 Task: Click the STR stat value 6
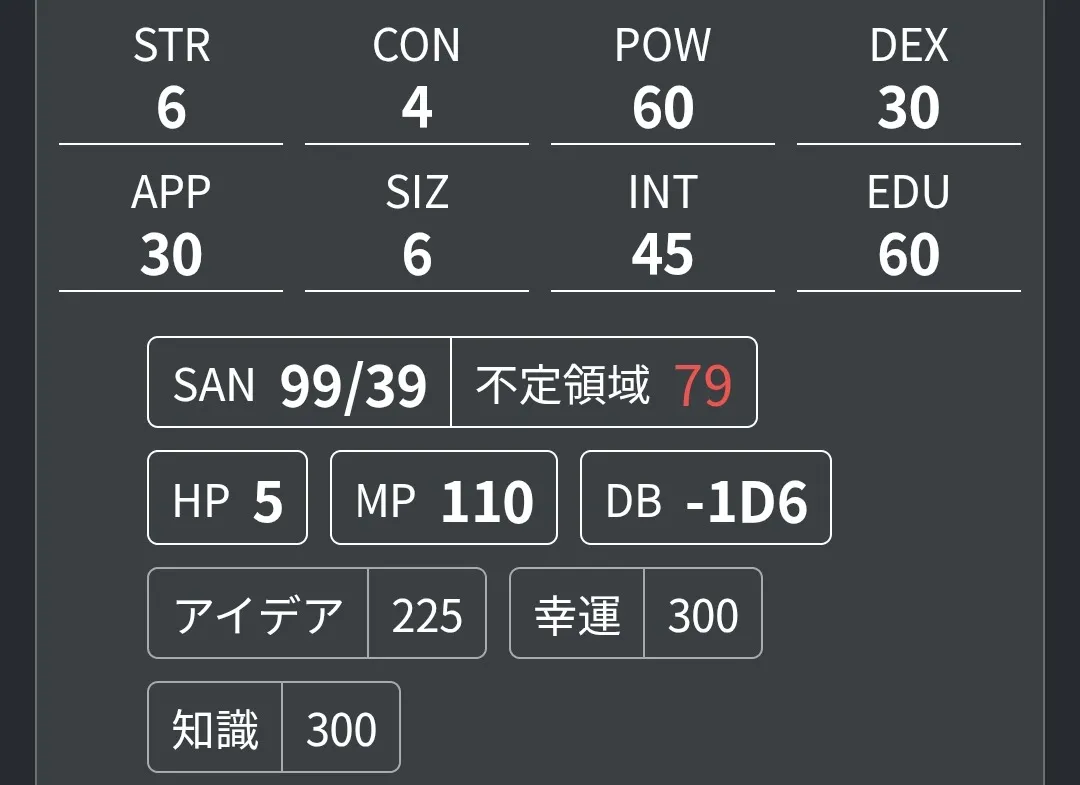(x=171, y=108)
